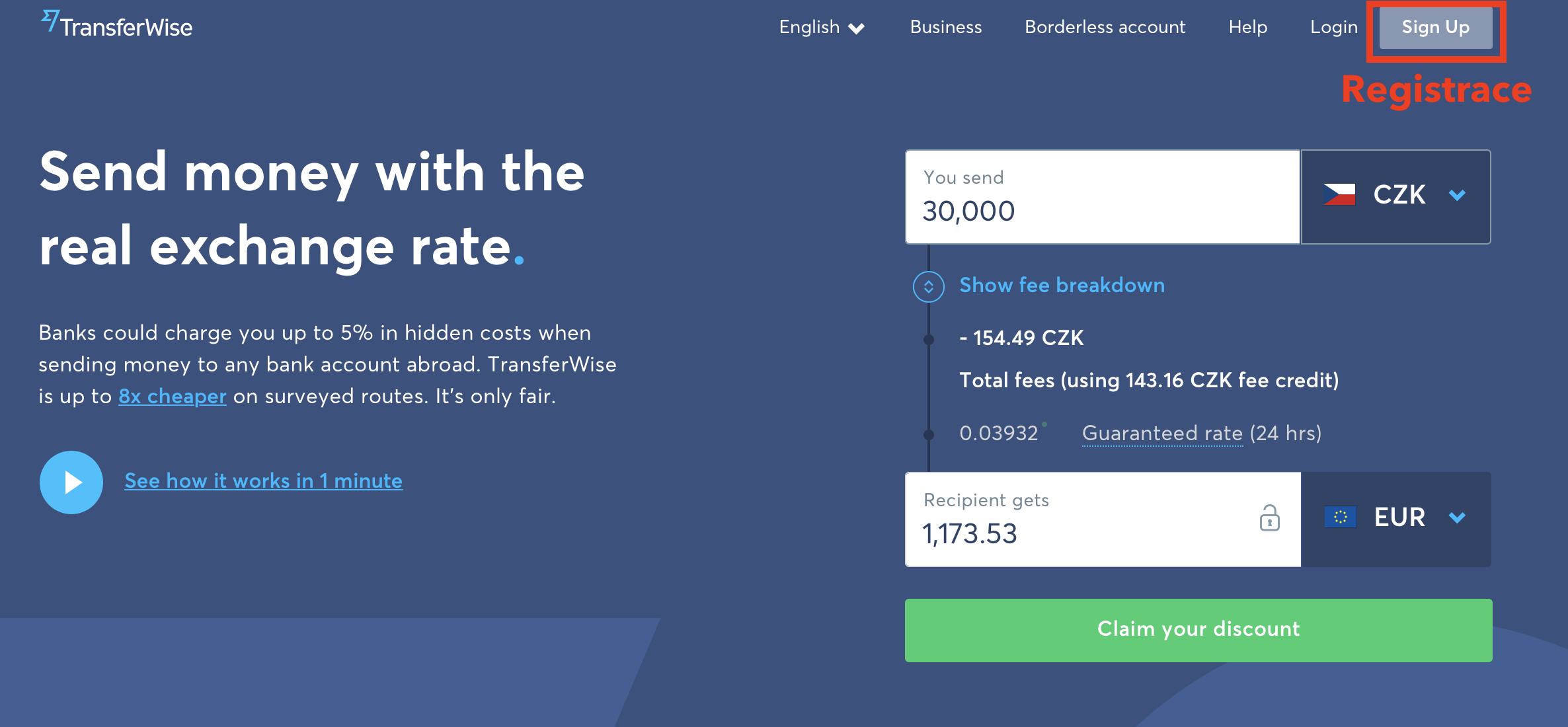Image resolution: width=1568 pixels, height=727 pixels.
Task: Click the Sign Up button
Action: coord(1435,28)
